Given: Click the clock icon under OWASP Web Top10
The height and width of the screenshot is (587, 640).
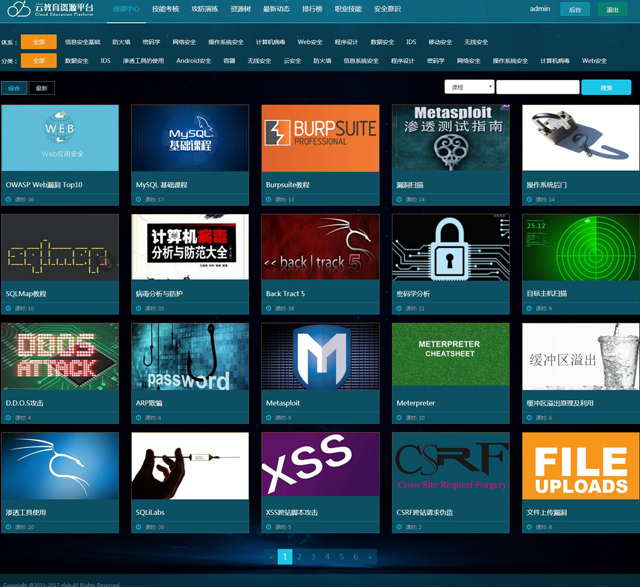Looking at the screenshot, I should point(9,200).
